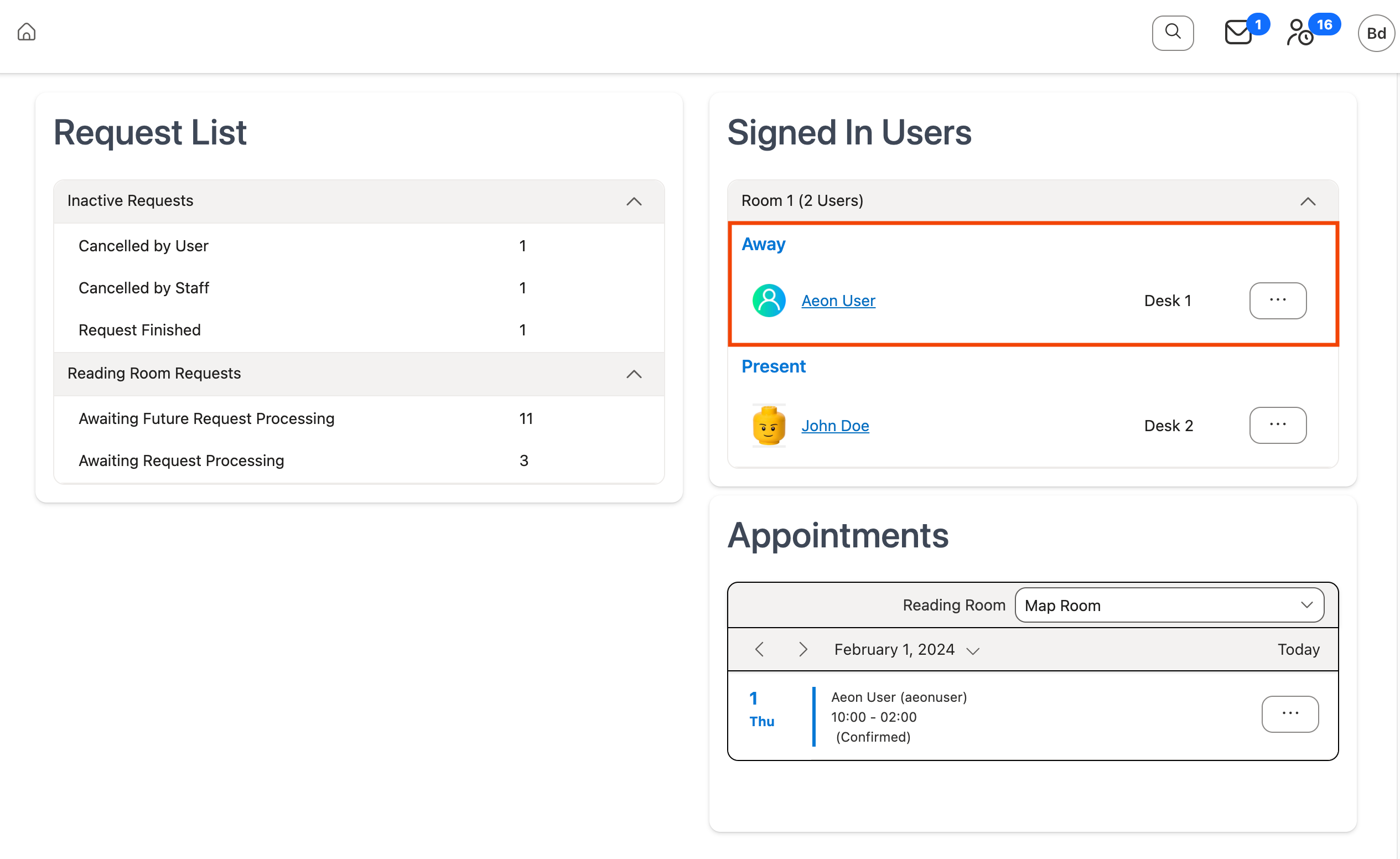Click John Doe's Lego head avatar

click(x=769, y=426)
